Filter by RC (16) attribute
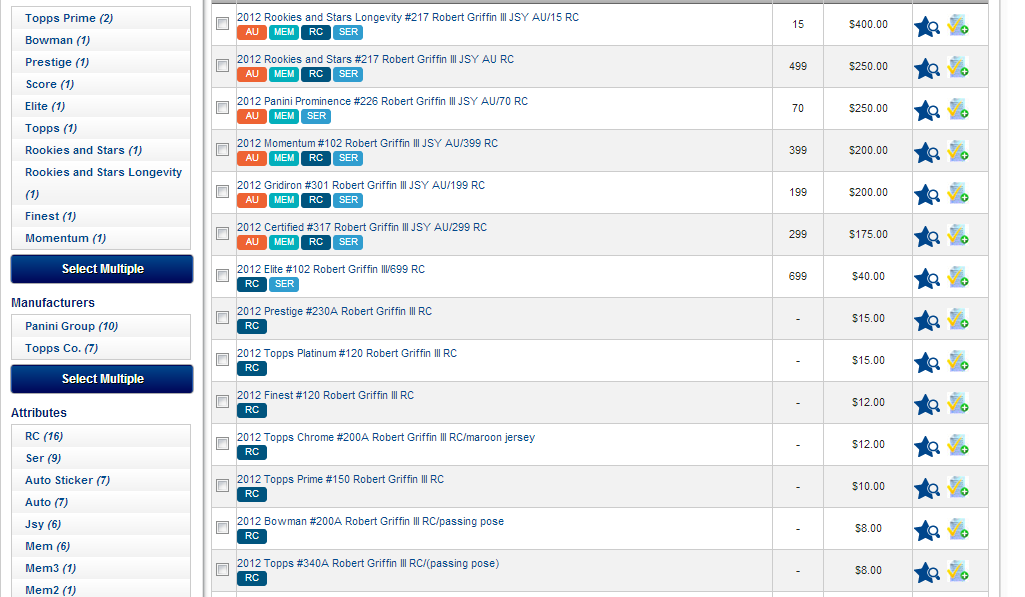 (x=44, y=436)
